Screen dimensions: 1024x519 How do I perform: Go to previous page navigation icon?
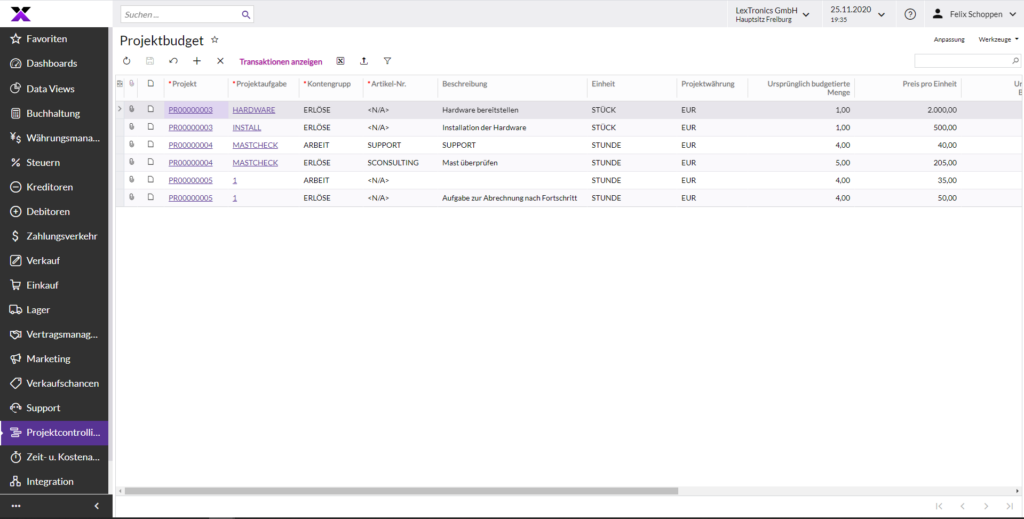[962, 506]
